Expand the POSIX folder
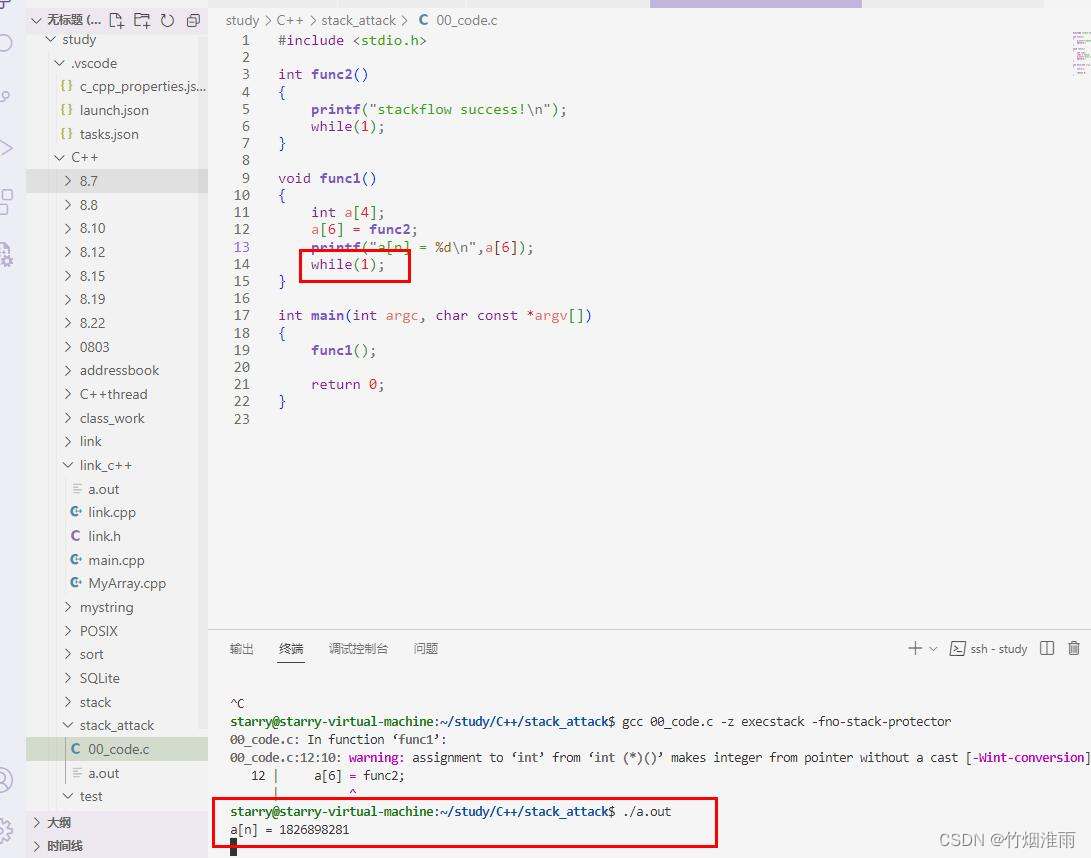Screen dimensions: 1091x858 coord(117,630)
